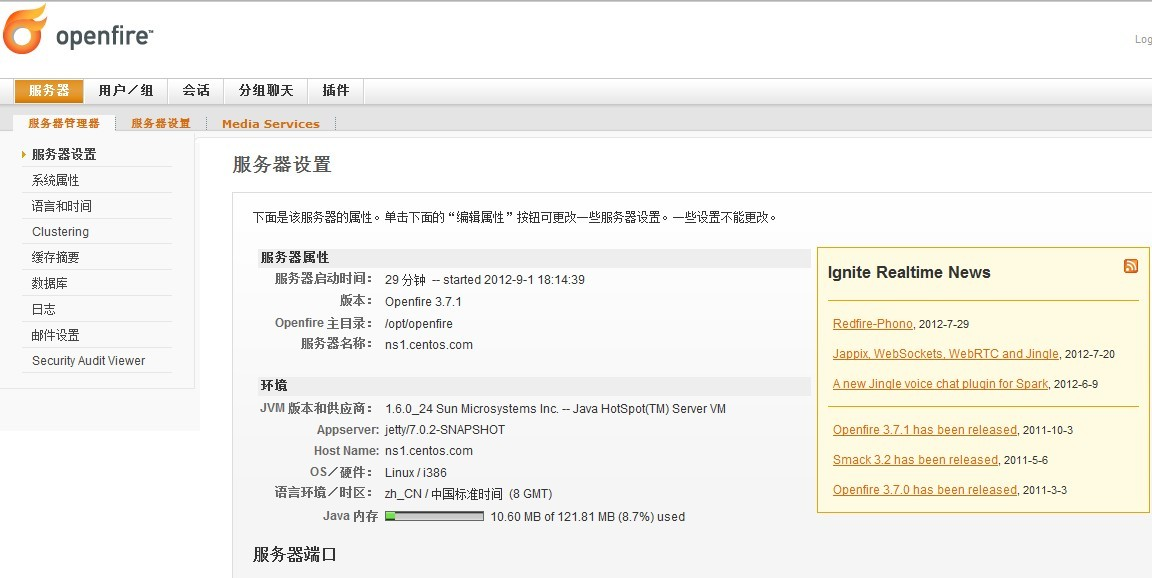Image resolution: width=1152 pixels, height=578 pixels.
Task: Select the 服务器管理器 sub-tab
Action: 64,123
